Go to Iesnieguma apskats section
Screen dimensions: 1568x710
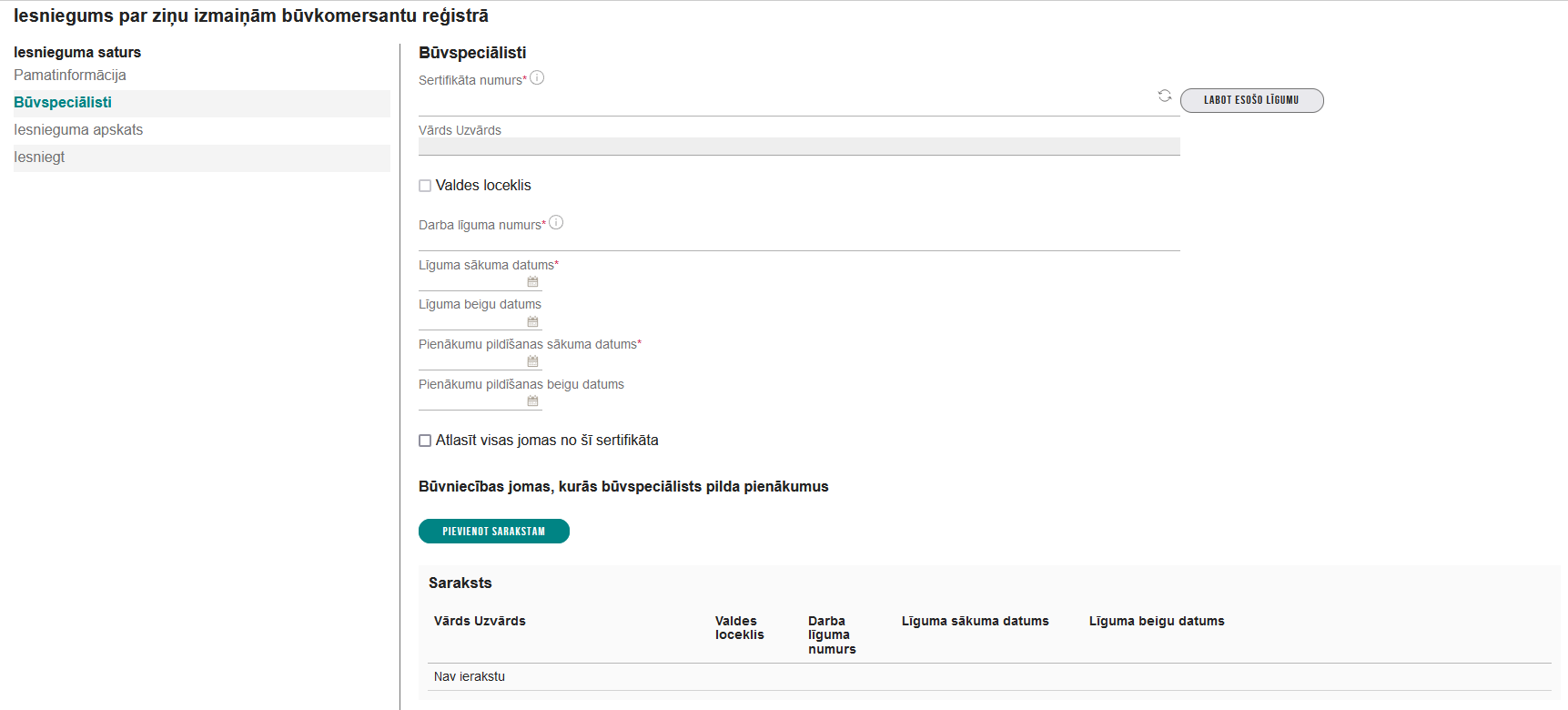click(x=78, y=130)
